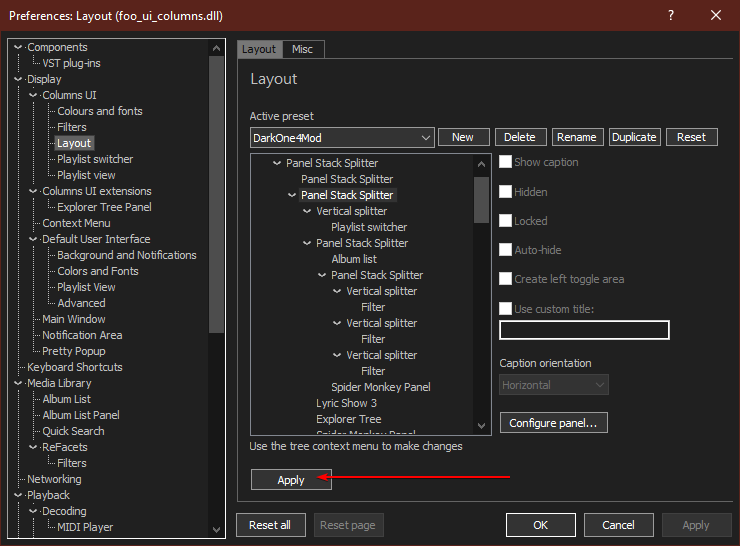Open the Keyboard Shortcuts preferences page
This screenshot has width=740, height=546.
pos(75,367)
